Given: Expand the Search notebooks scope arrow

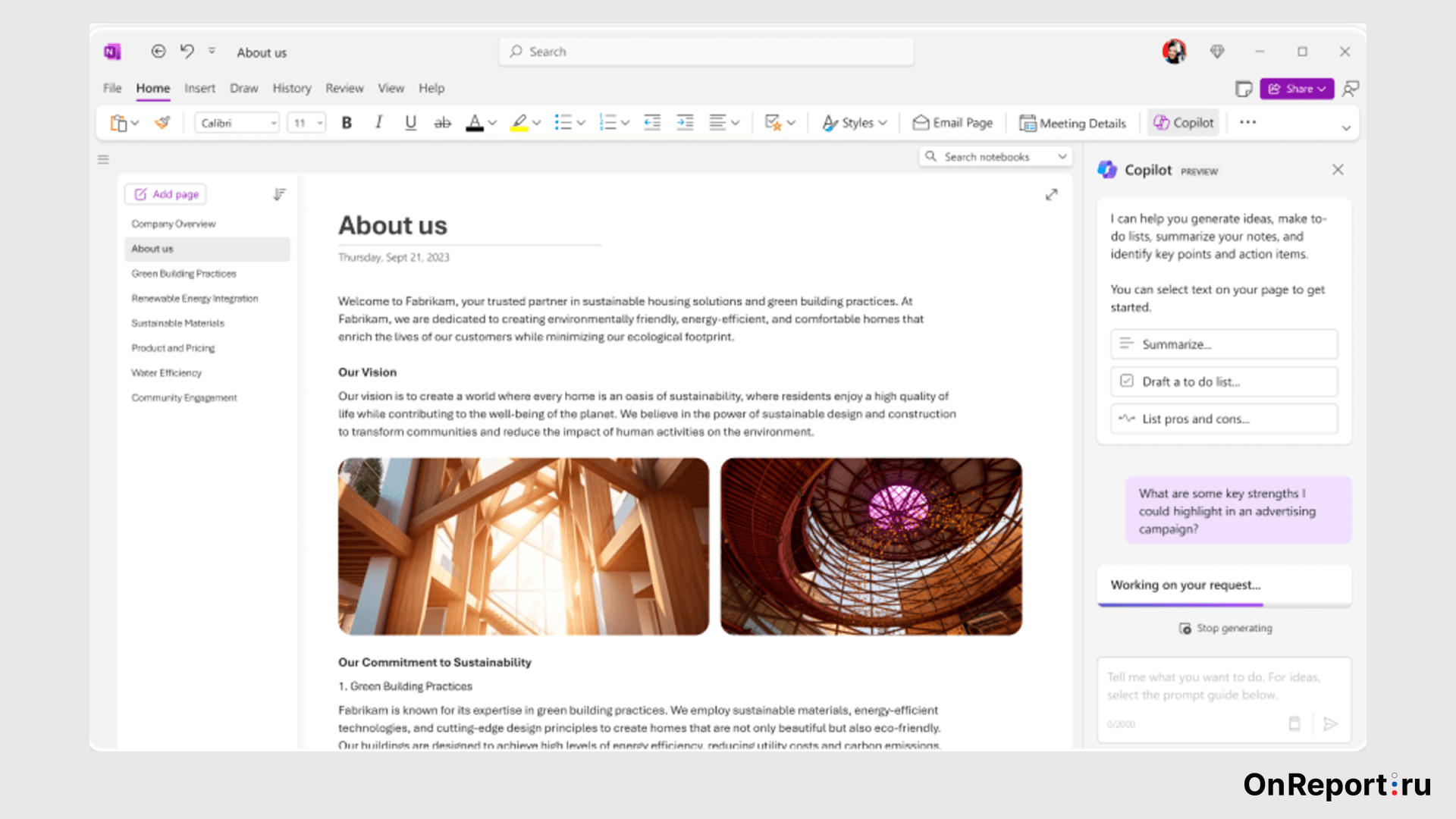Looking at the screenshot, I should [1062, 156].
